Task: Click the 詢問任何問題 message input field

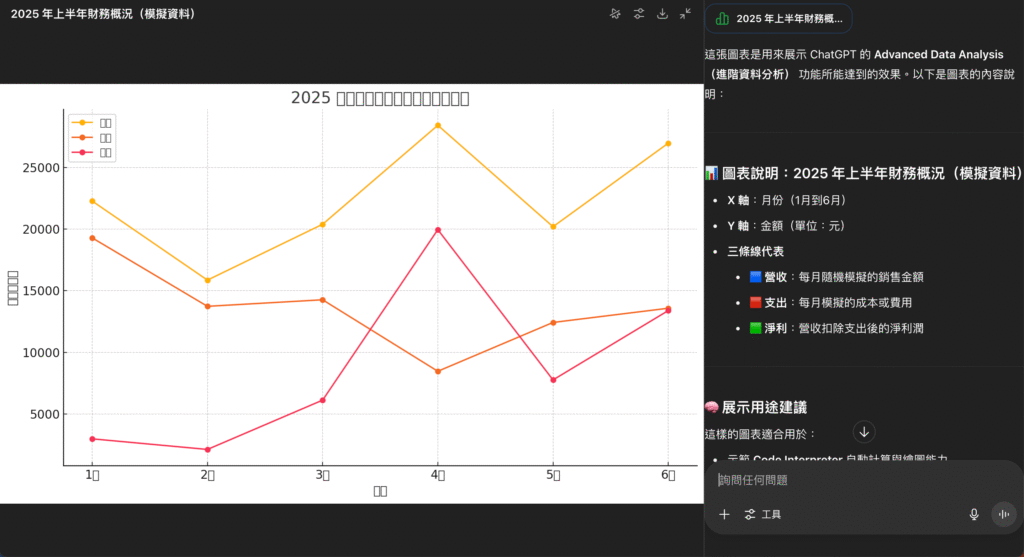Action: point(850,480)
